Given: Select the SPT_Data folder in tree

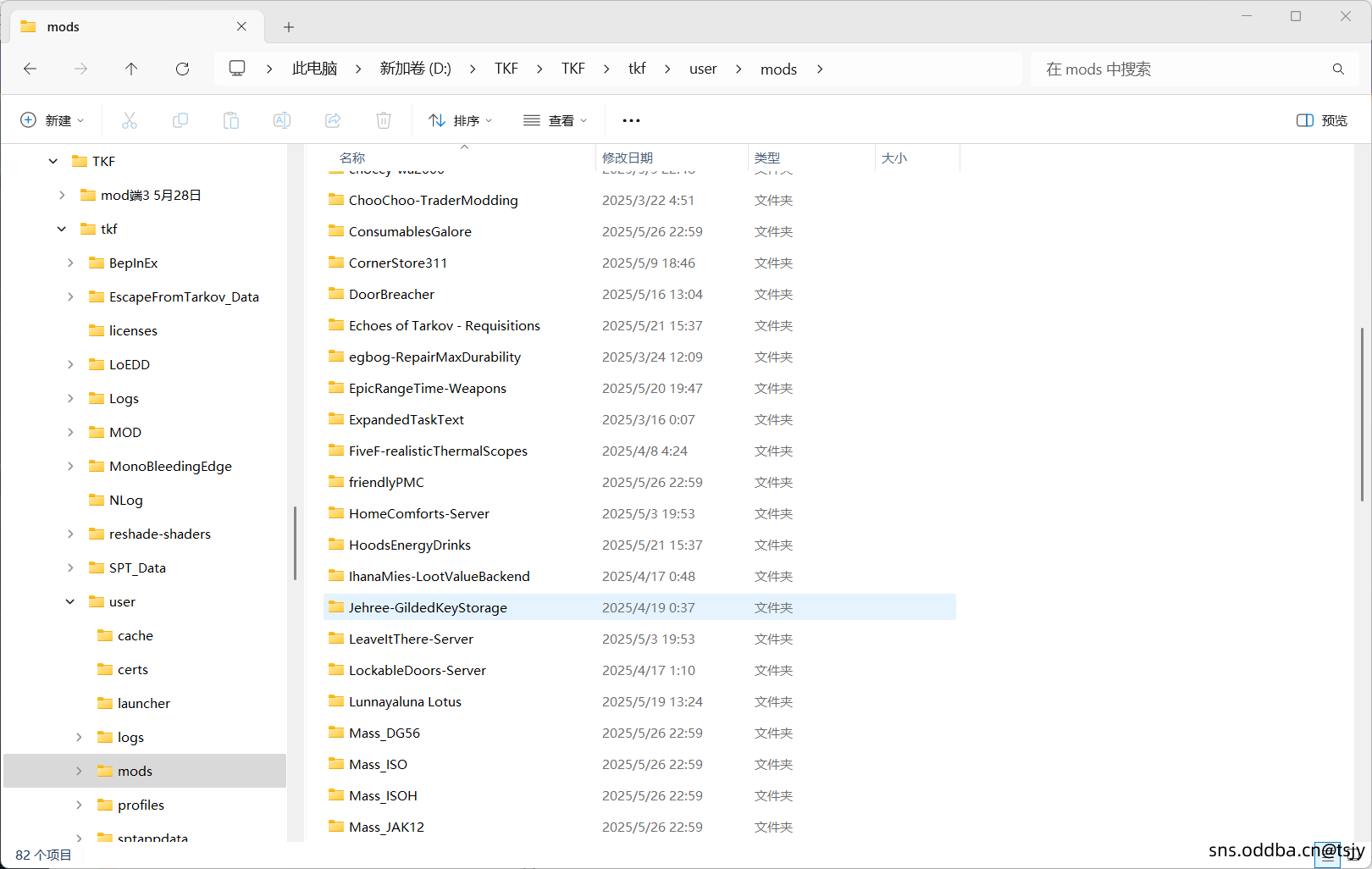Looking at the screenshot, I should (137, 567).
